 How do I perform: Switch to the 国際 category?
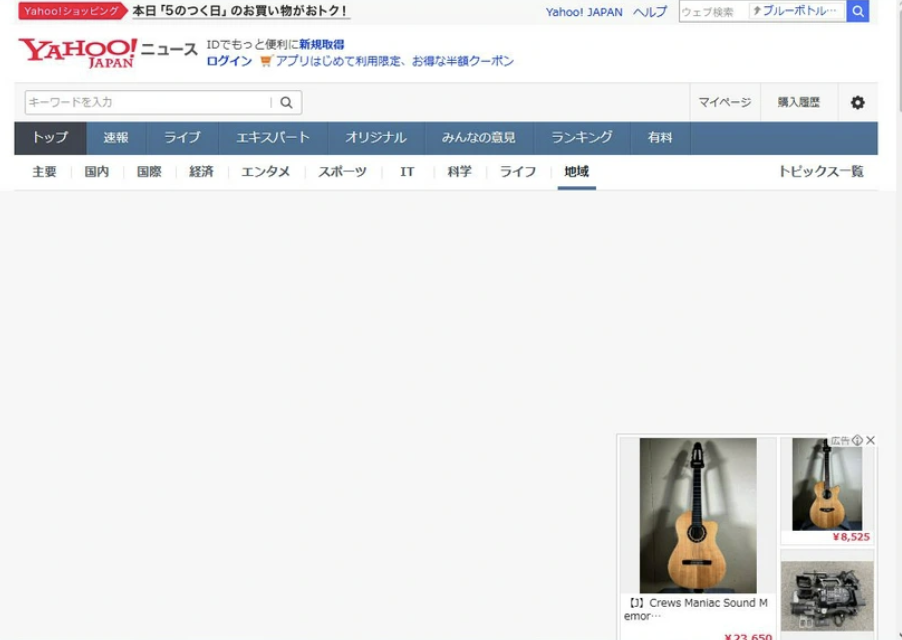pyautogui.click(x=149, y=171)
